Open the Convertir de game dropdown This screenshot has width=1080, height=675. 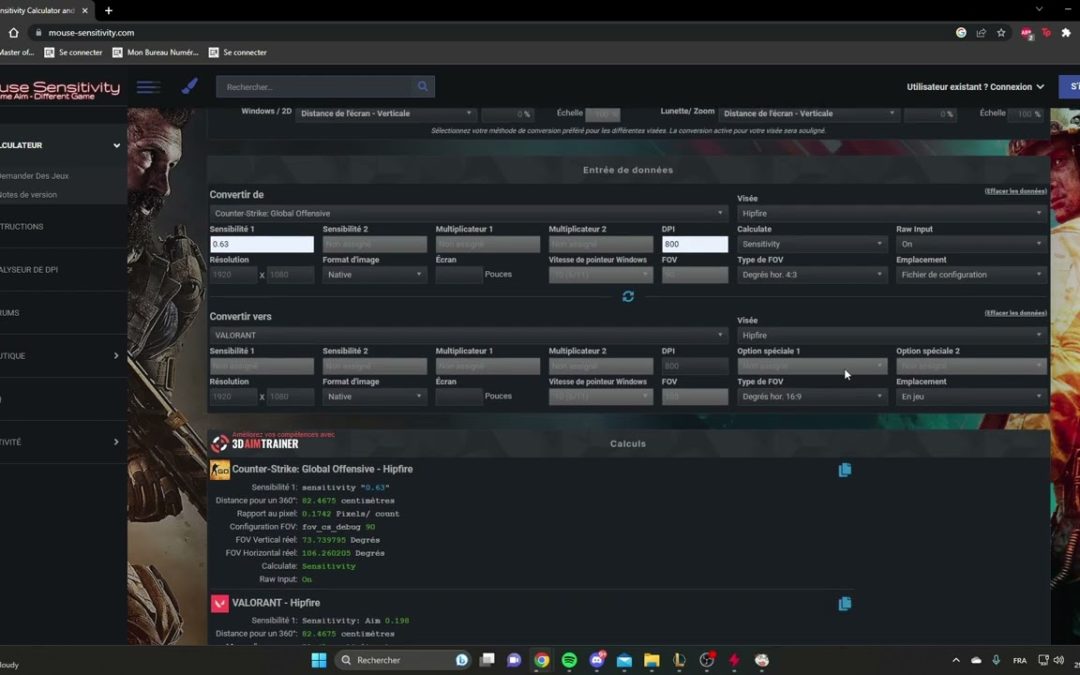point(468,214)
